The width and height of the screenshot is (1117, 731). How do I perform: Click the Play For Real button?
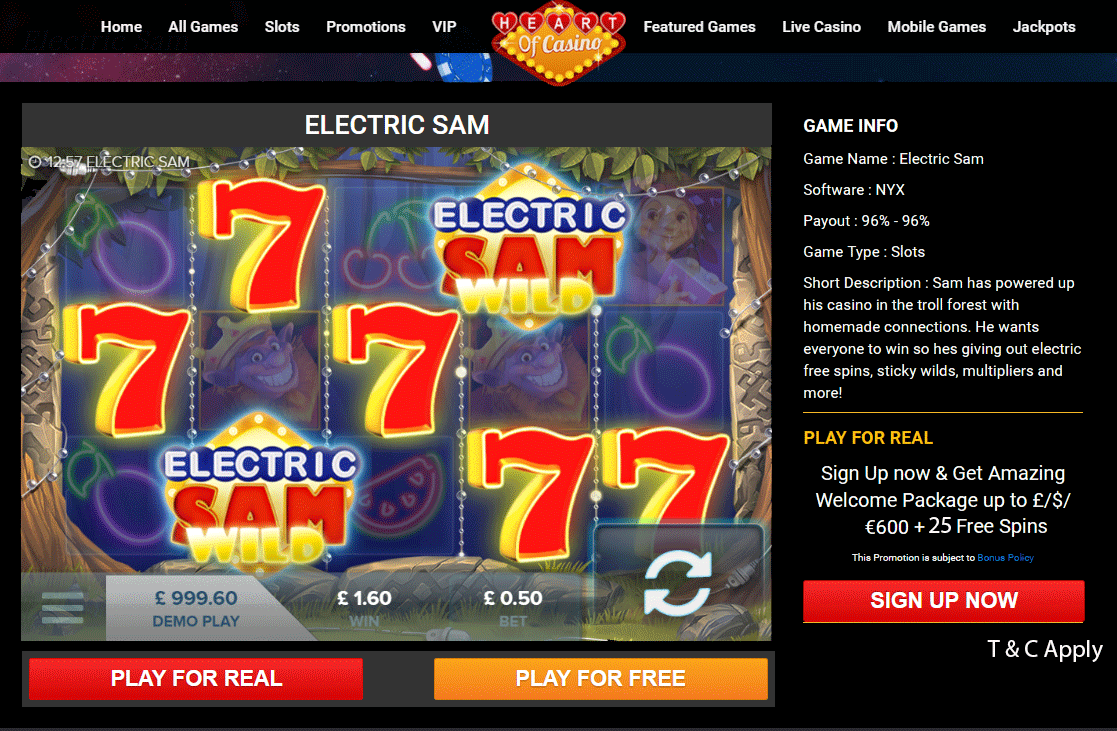[x=196, y=678]
